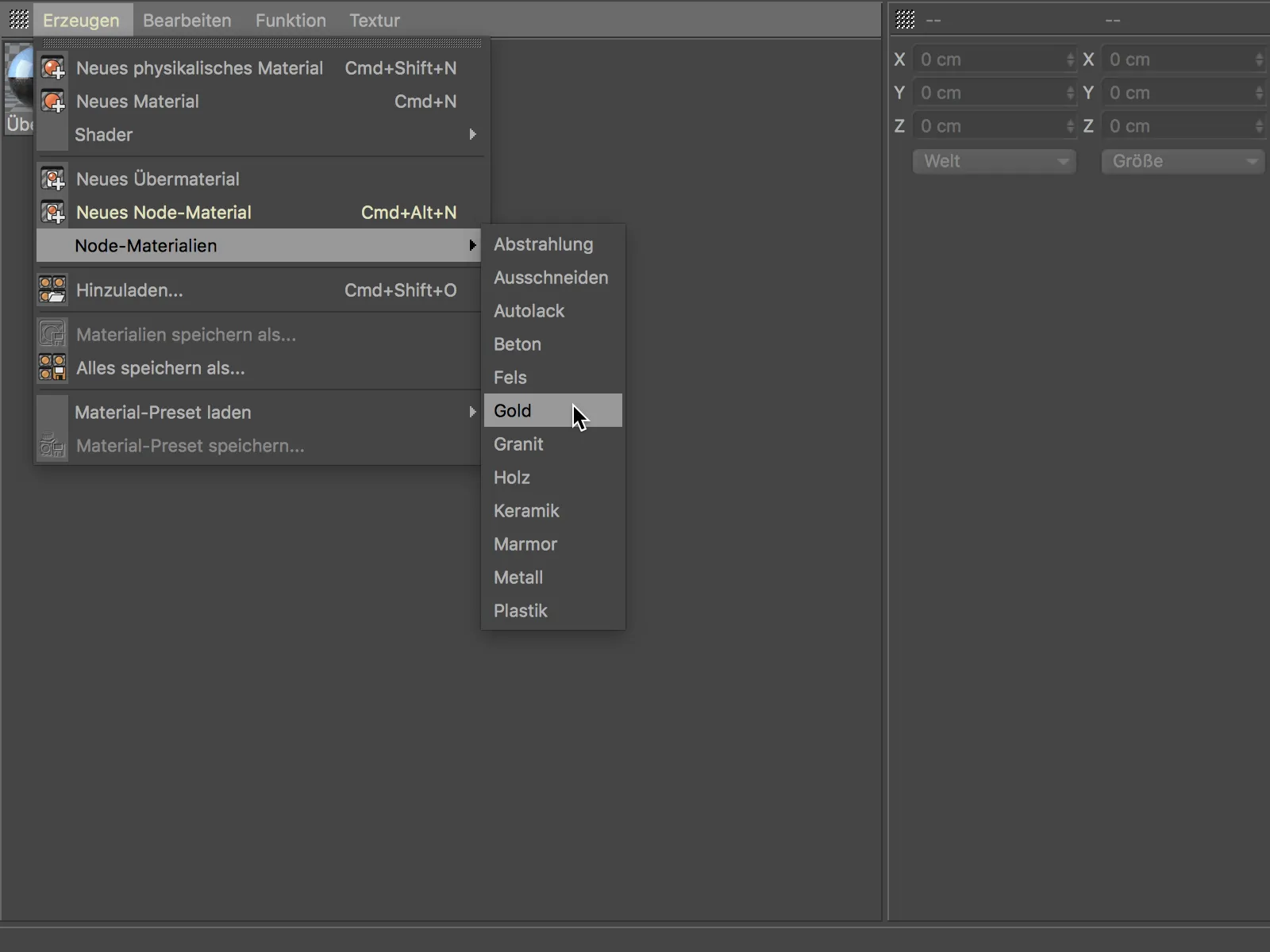Screen dimensions: 1270x952
Task: Choose Neues Übermaterial entry
Action: tap(260, 179)
